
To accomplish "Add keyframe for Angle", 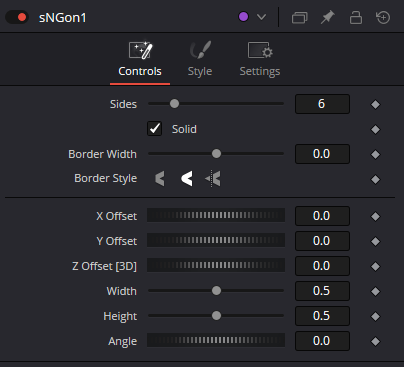I will [375, 341].
